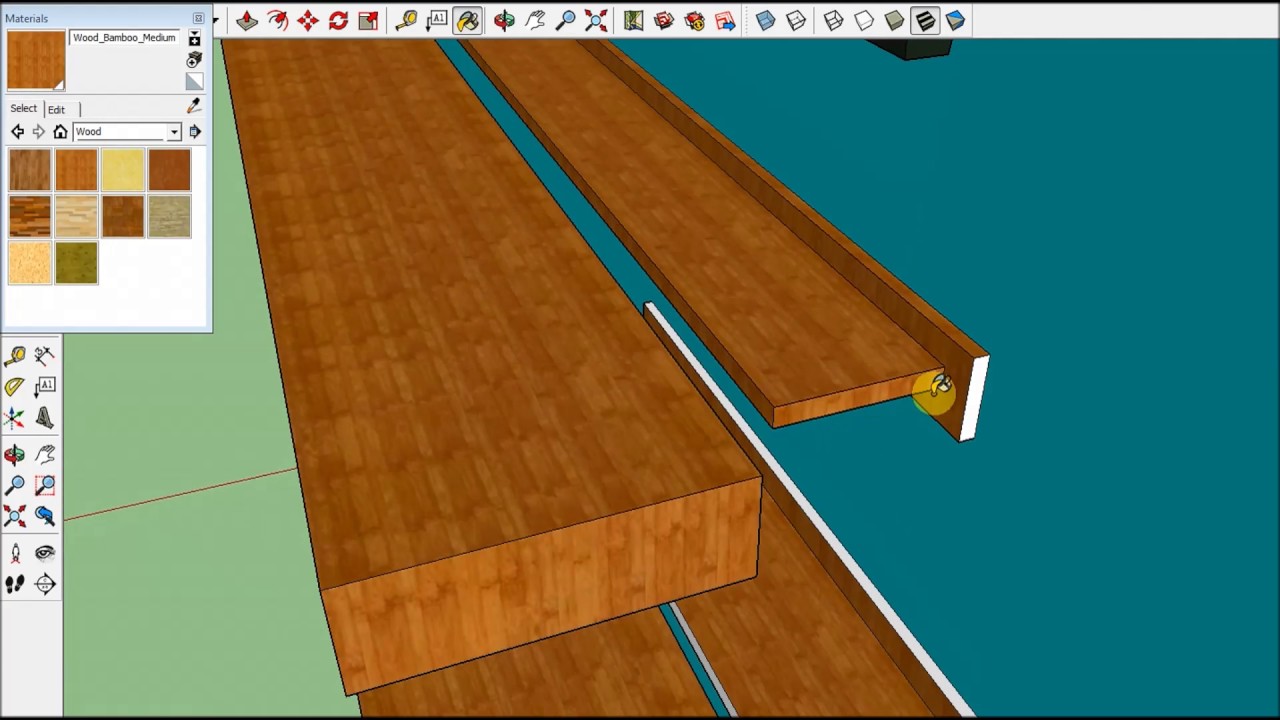1280x720 pixels.
Task: Select the Text label tool in top toolbar
Action: tap(437, 20)
